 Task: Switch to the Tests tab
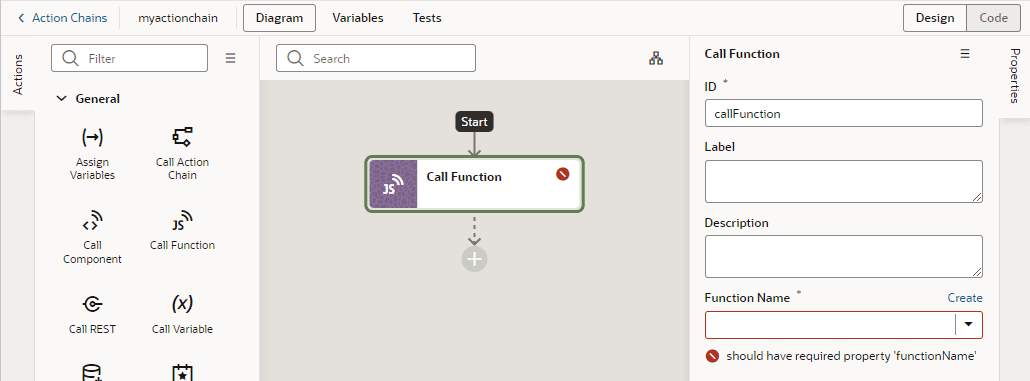click(427, 18)
